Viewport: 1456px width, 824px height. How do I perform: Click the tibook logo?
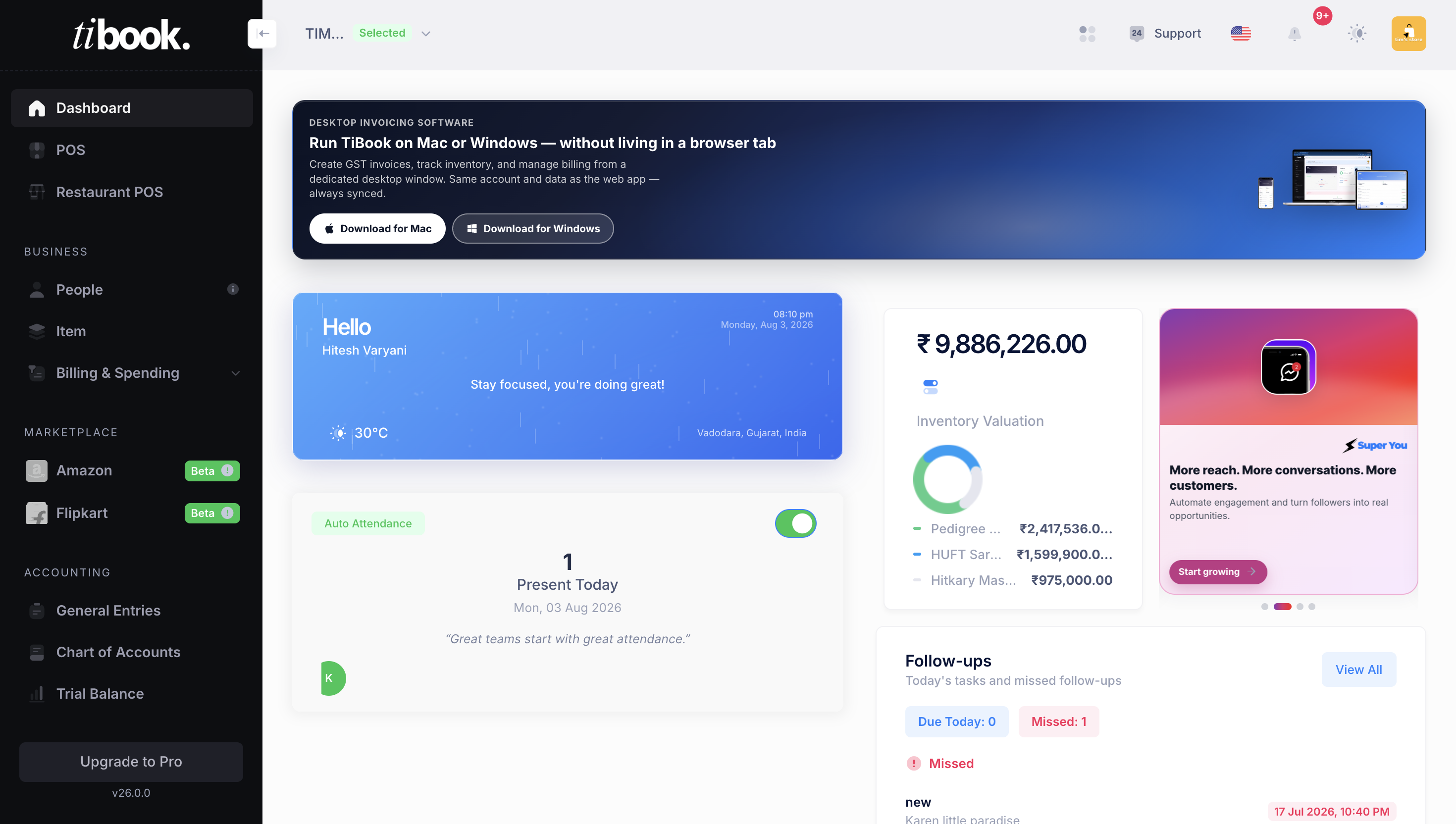[131, 35]
